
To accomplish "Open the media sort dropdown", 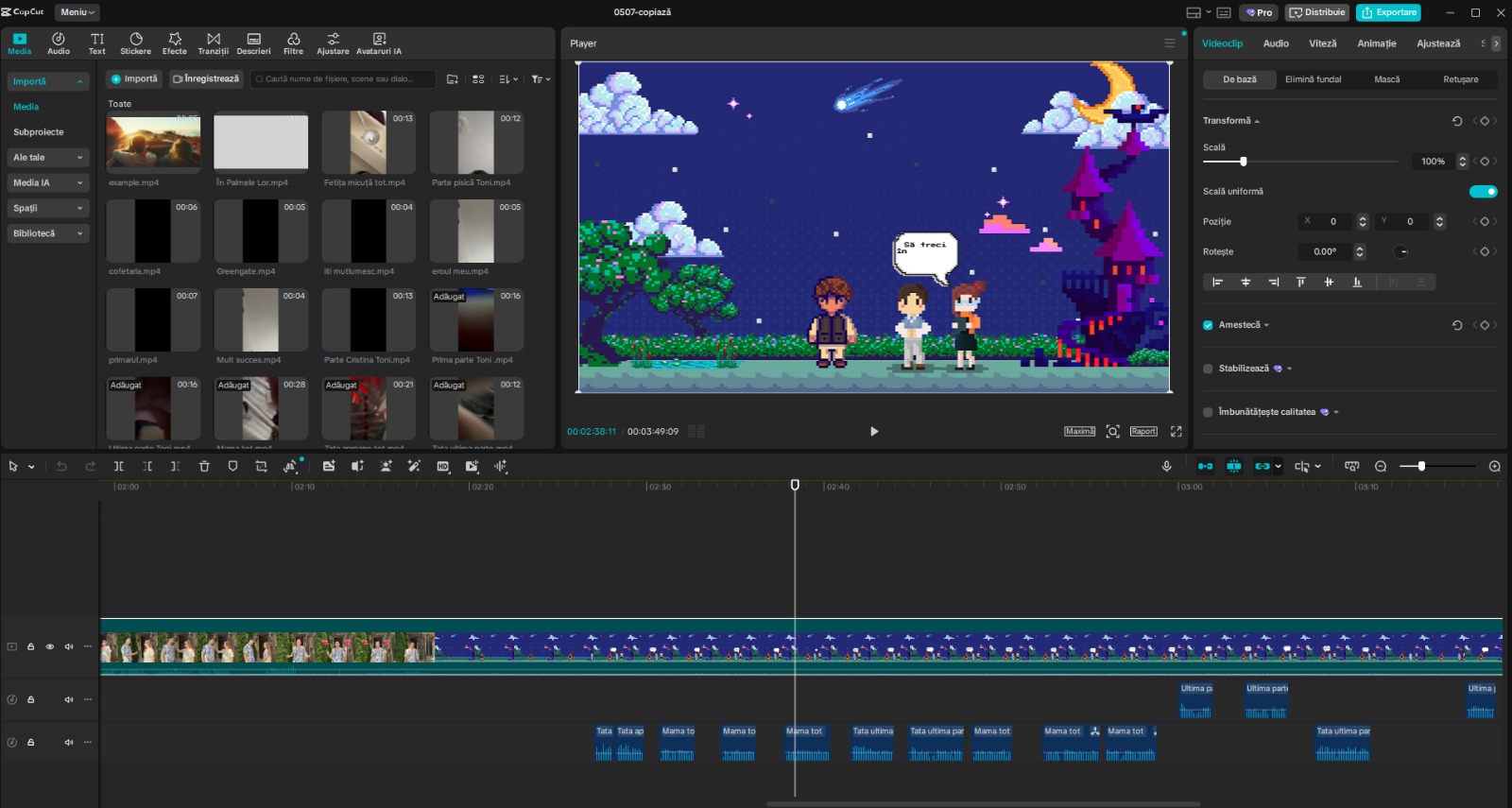I will point(508,79).
